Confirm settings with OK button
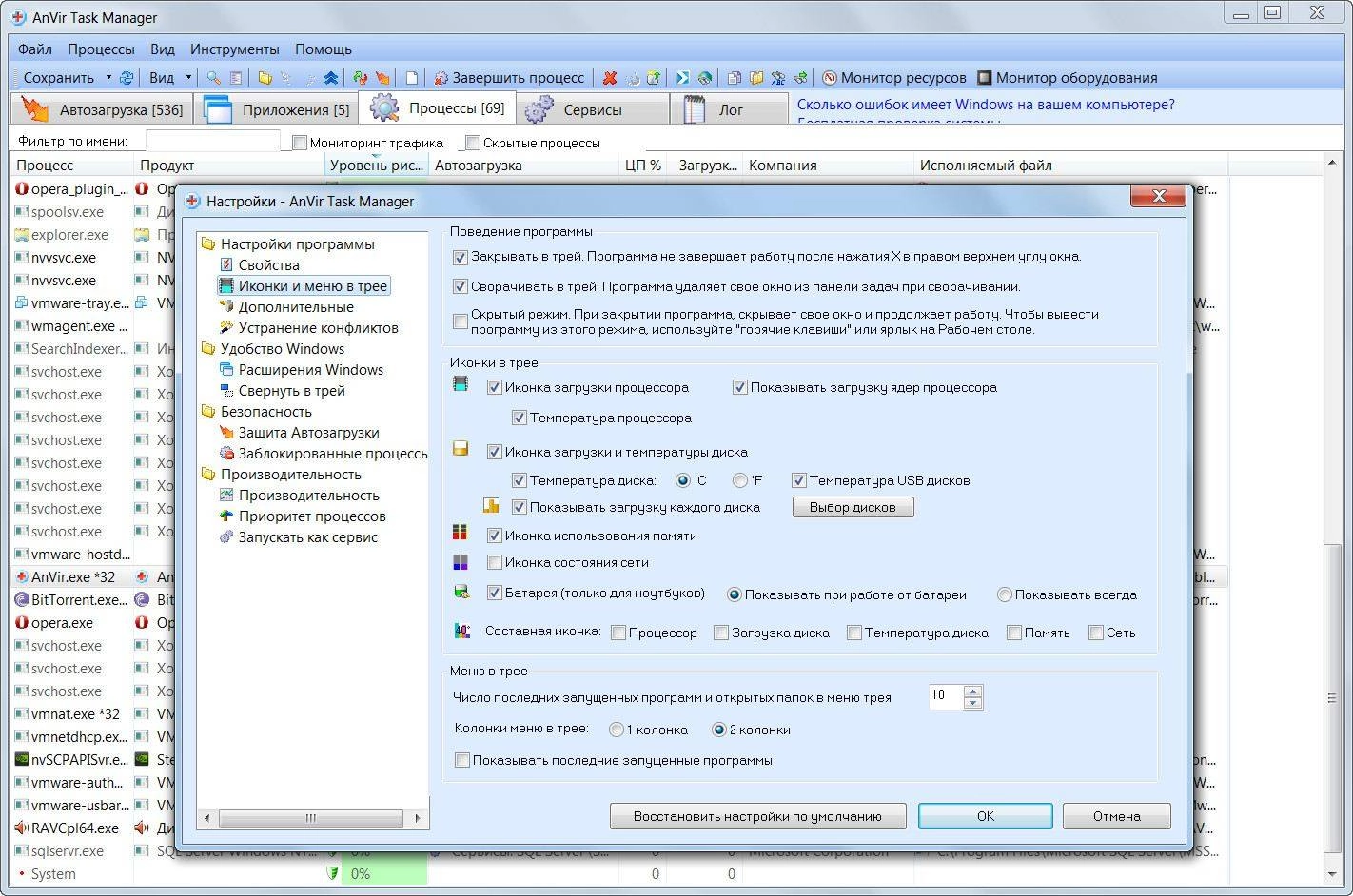 click(985, 816)
